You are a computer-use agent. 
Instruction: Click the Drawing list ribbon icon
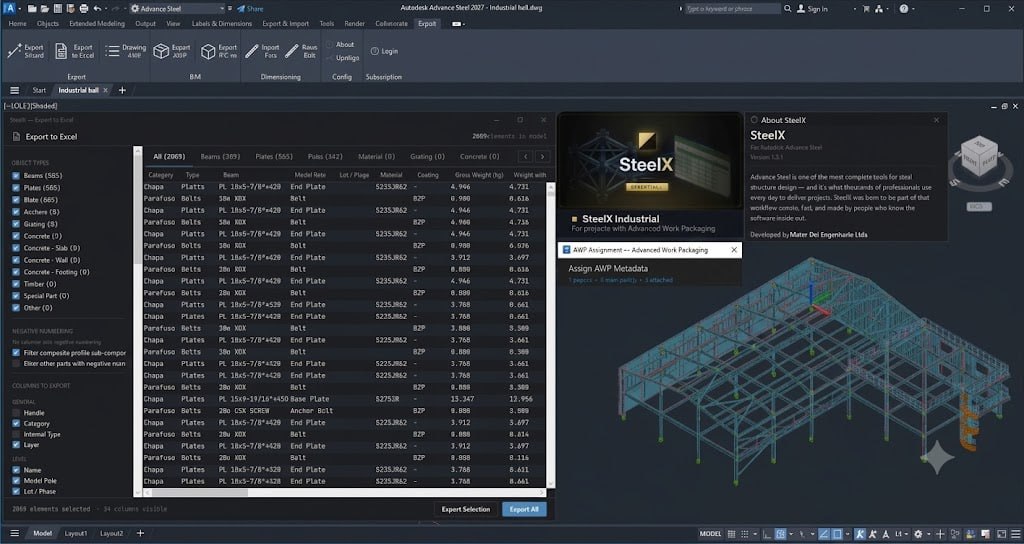pyautogui.click(x=112, y=51)
